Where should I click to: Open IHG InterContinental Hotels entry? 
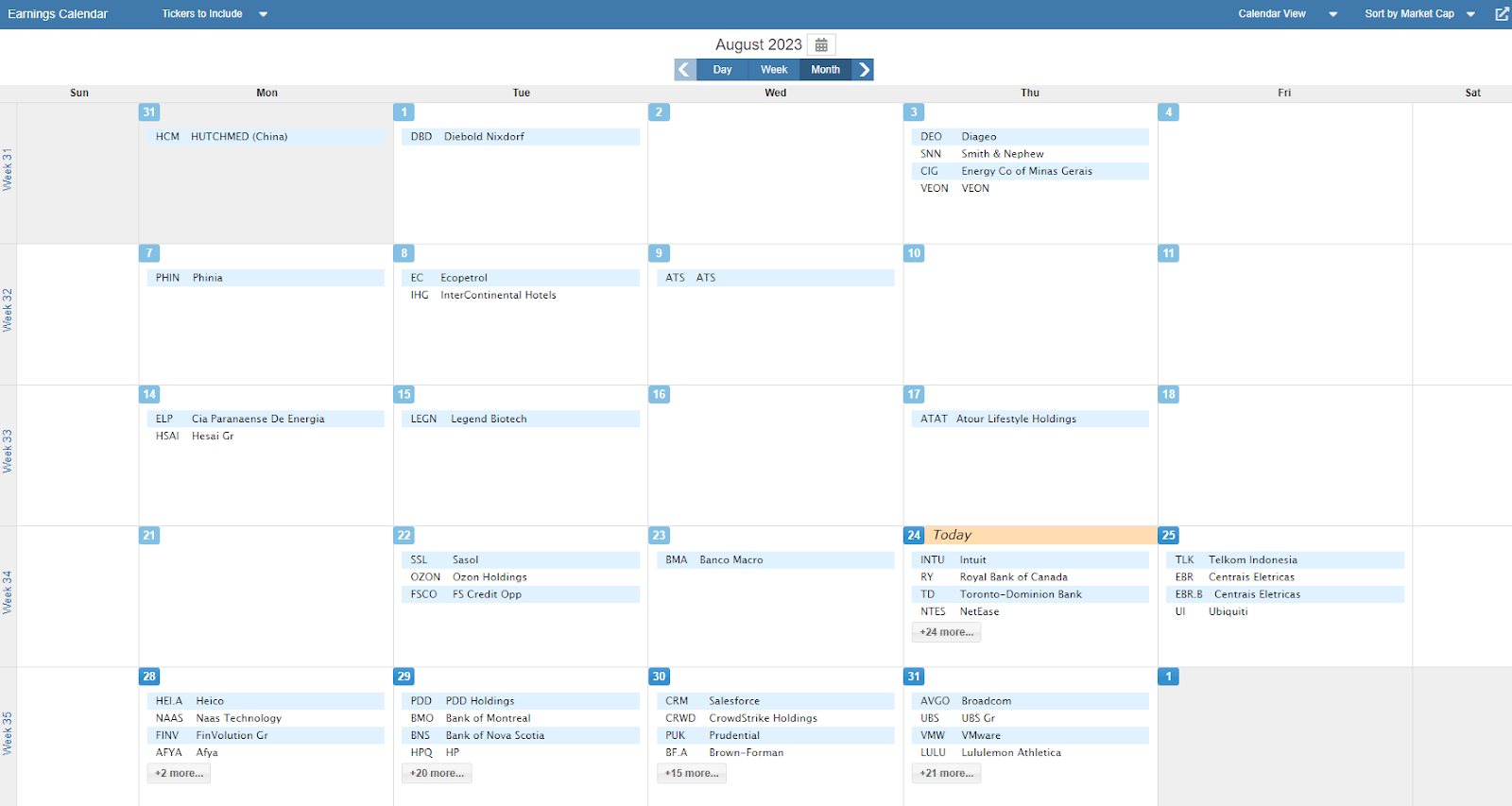click(521, 295)
